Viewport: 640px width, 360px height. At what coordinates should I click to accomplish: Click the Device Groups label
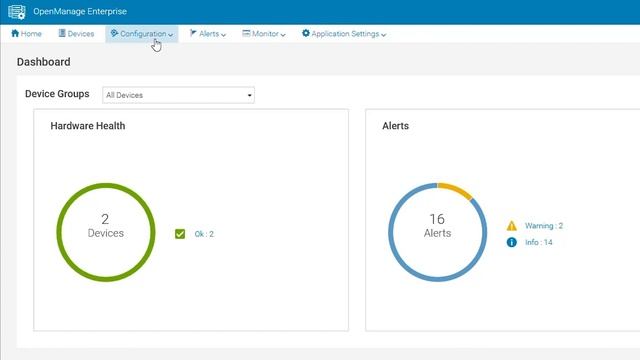57,94
